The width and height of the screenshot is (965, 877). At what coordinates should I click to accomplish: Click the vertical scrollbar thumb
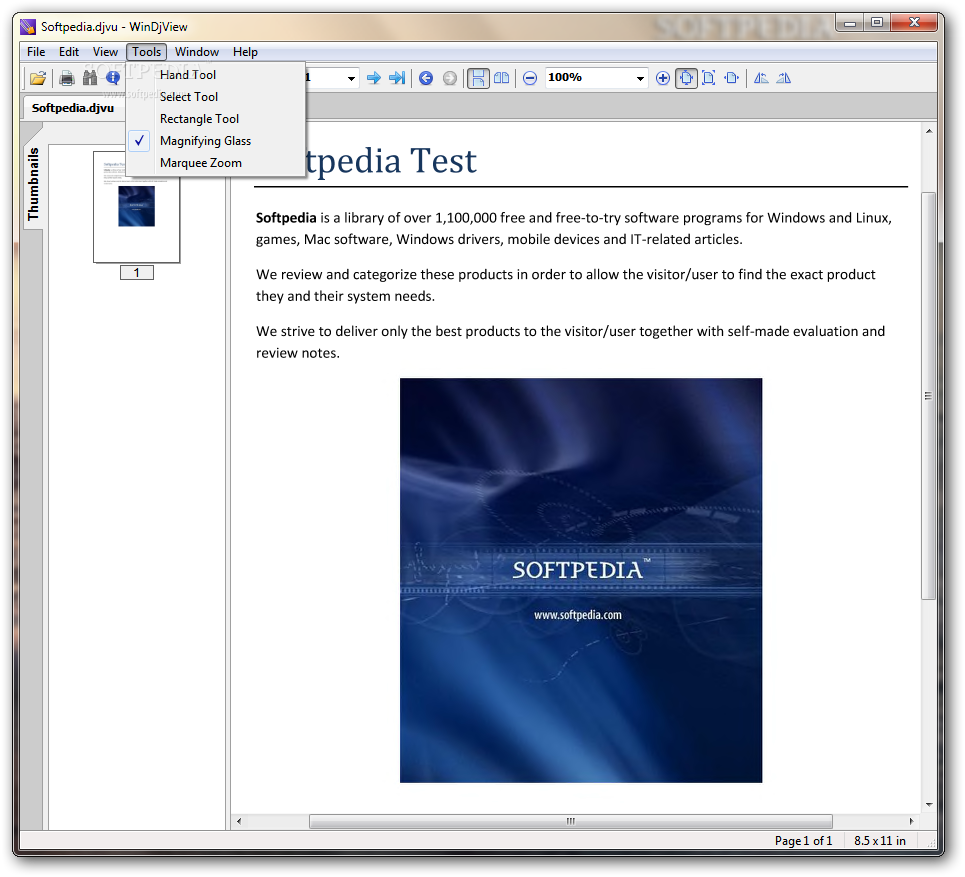pos(929,396)
